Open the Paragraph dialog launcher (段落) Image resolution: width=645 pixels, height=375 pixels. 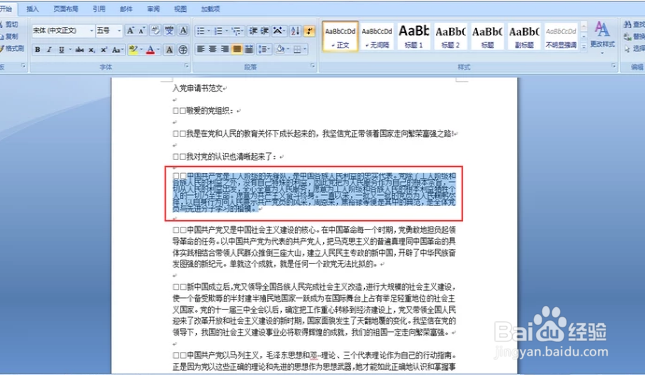point(313,66)
